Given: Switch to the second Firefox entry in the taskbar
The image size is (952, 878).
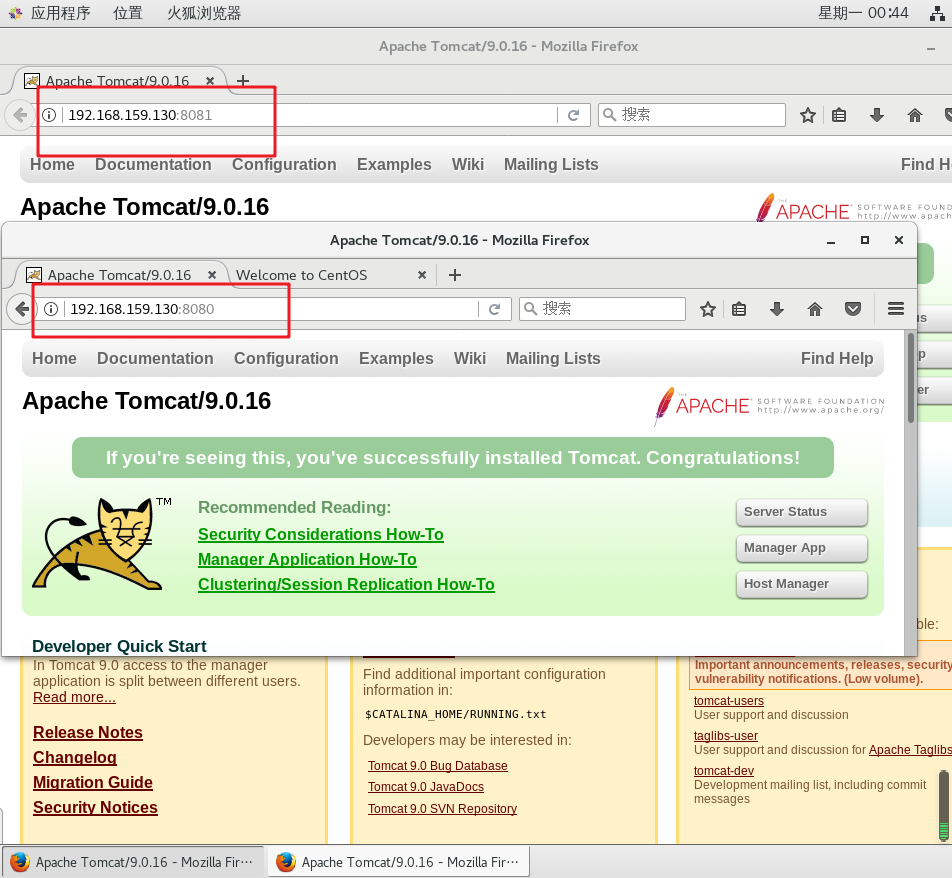Looking at the screenshot, I should [399, 862].
